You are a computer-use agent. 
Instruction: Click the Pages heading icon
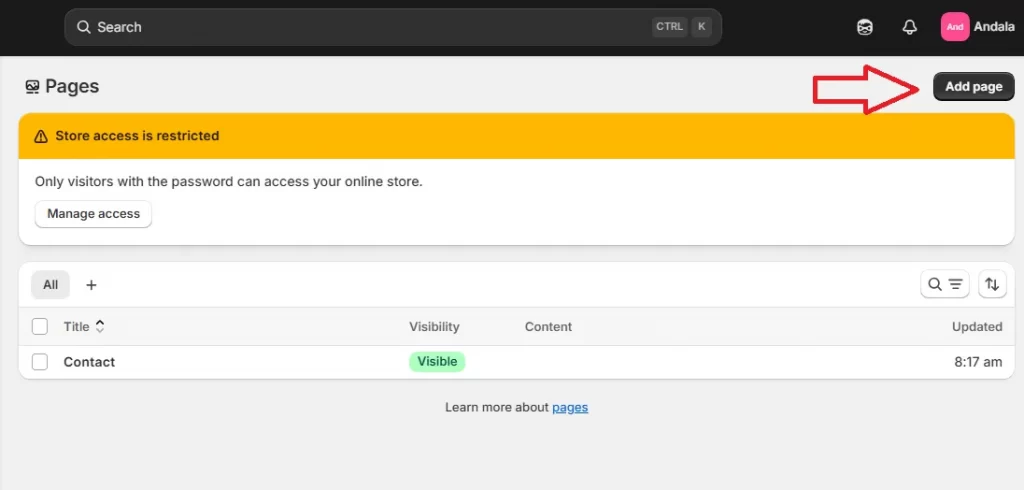33,87
